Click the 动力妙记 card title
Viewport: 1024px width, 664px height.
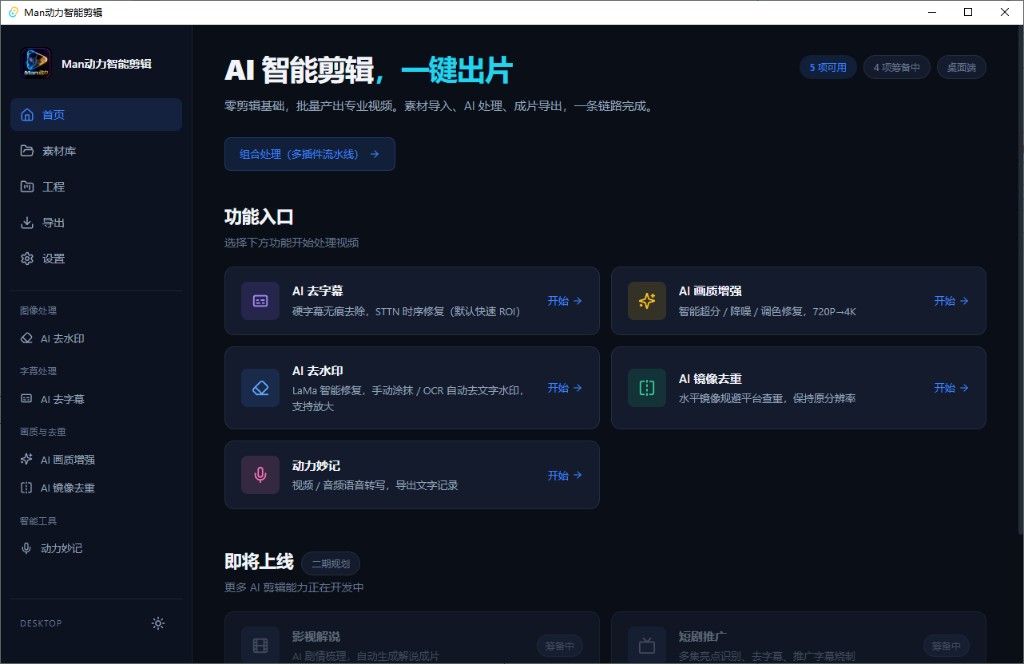(x=316, y=466)
